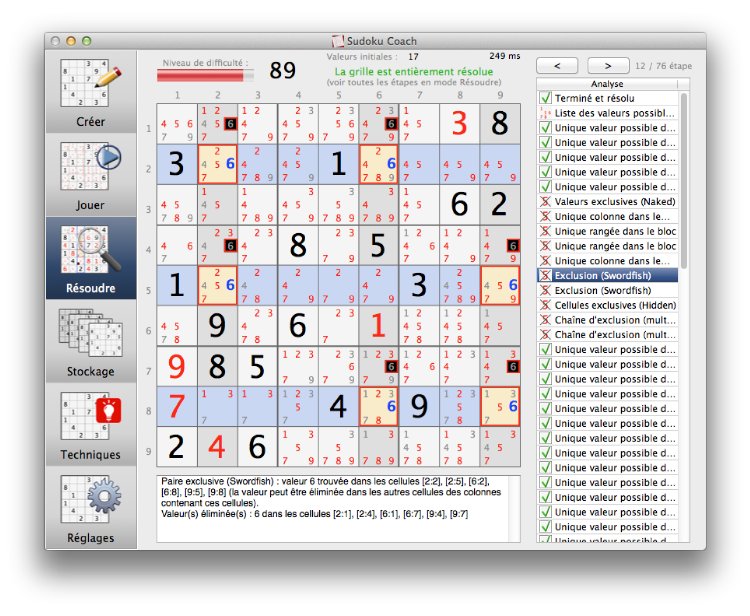Select grid cell with large 3 in row 2
The width and height of the screenshot is (750, 616).
coord(176,164)
